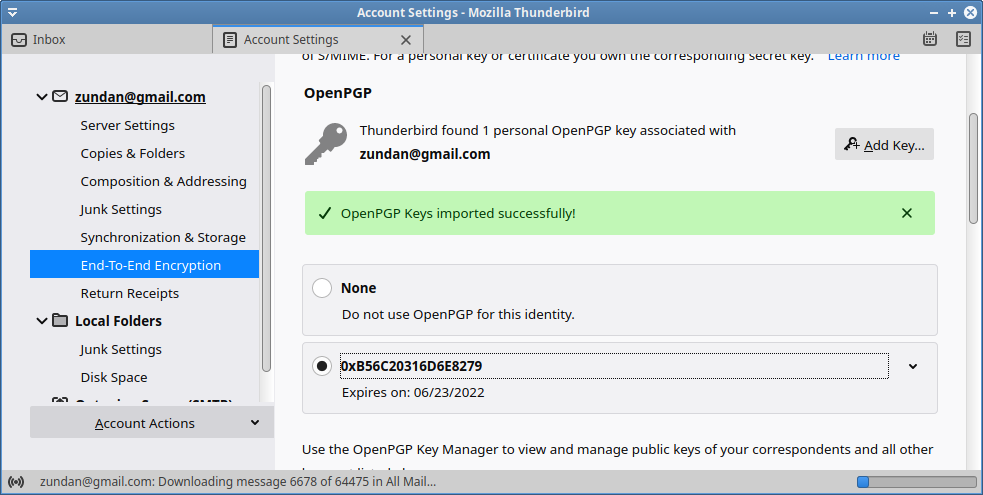Select None for OpenPGP identity
Image resolution: width=983 pixels, height=495 pixels.
click(x=322, y=288)
